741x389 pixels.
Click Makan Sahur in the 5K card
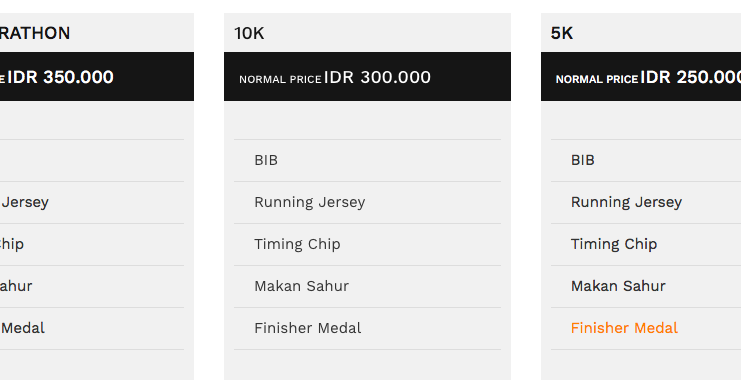pyautogui.click(x=618, y=286)
